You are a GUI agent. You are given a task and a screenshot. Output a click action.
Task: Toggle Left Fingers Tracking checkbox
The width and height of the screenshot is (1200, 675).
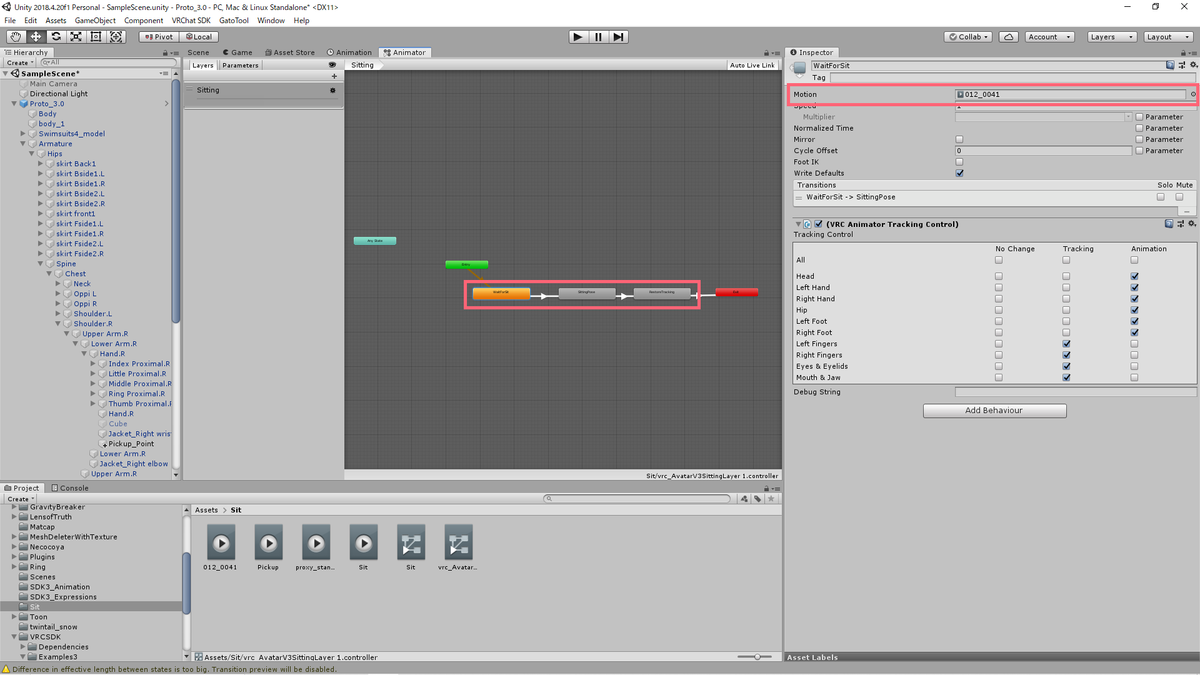click(x=1066, y=344)
